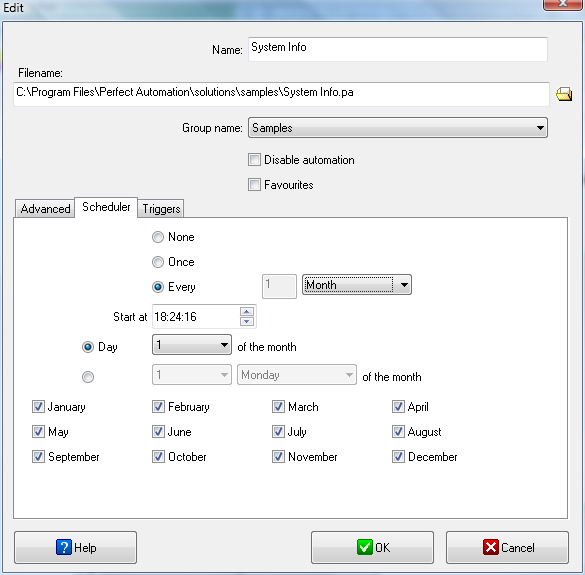Open the Group name Samples dropdown

[x=398, y=128]
